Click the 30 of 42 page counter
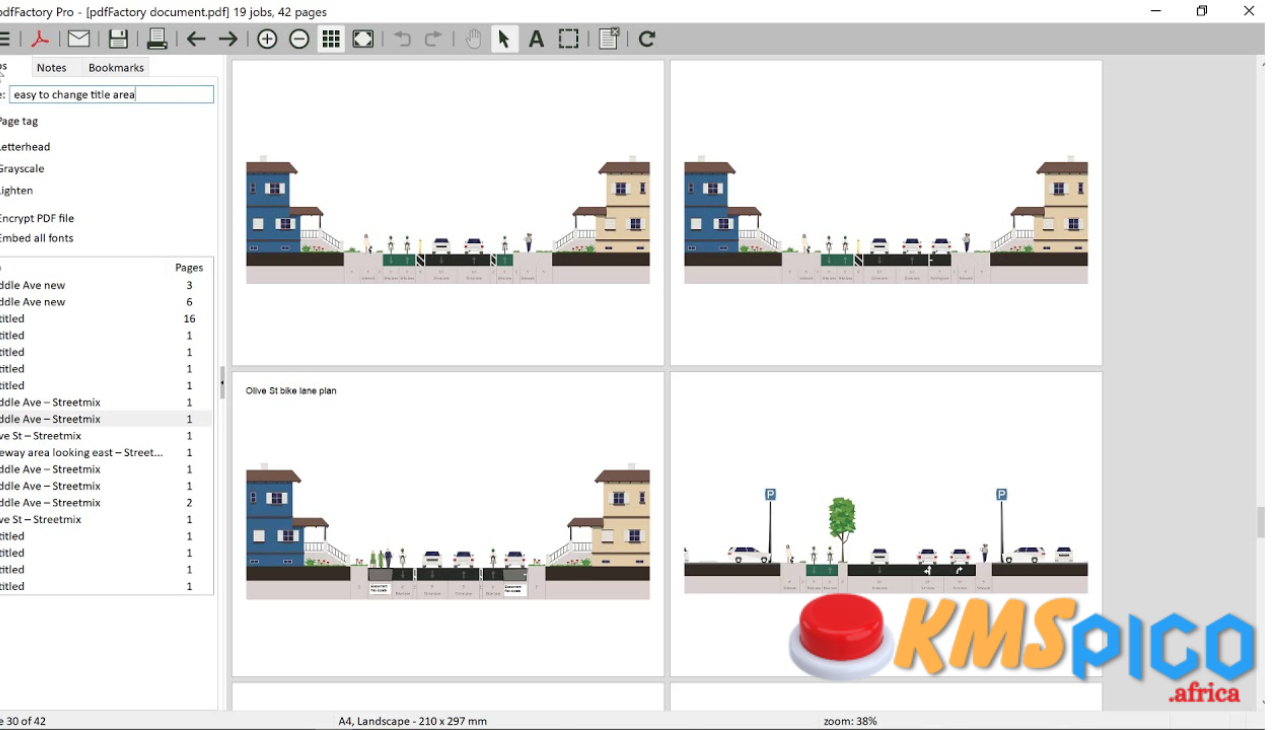 click(24, 721)
